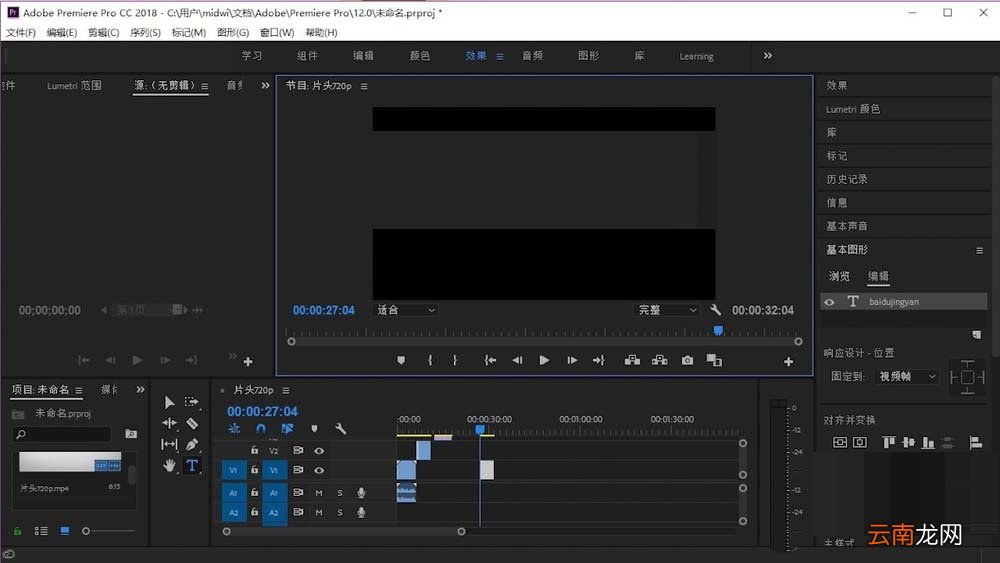Toggle V1 track output eye

tap(319, 471)
